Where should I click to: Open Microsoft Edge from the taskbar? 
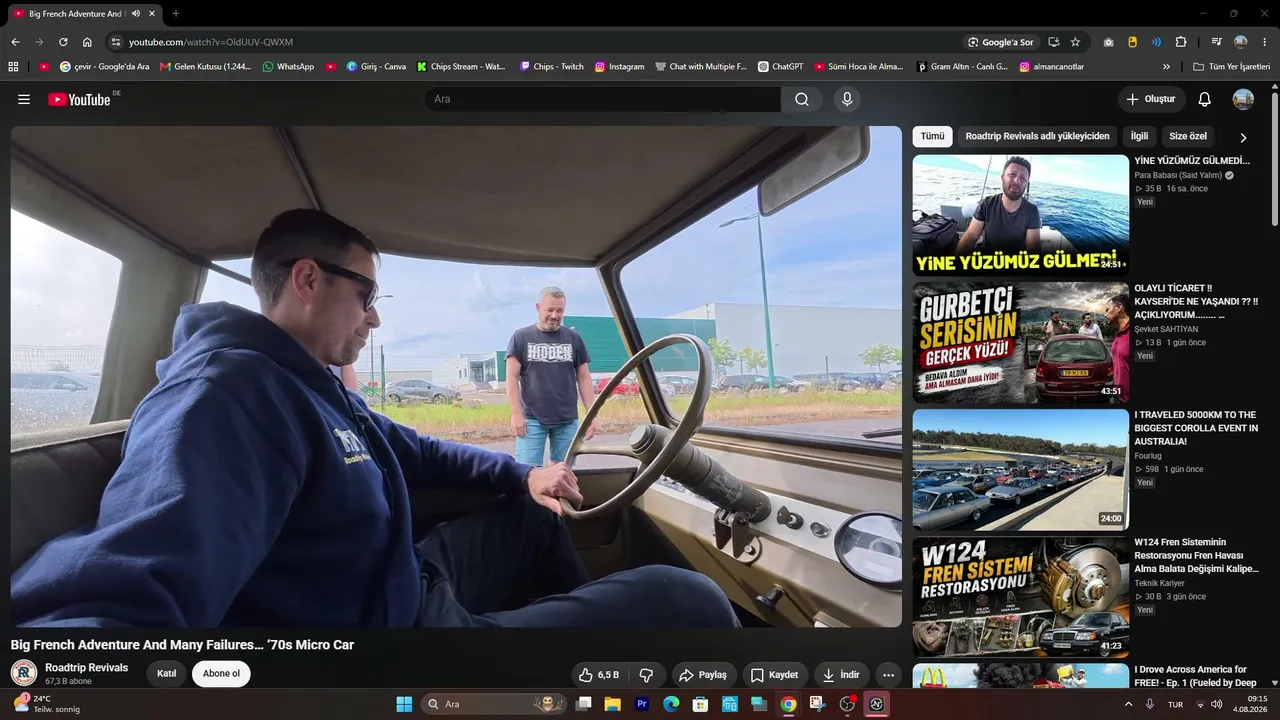click(x=671, y=704)
